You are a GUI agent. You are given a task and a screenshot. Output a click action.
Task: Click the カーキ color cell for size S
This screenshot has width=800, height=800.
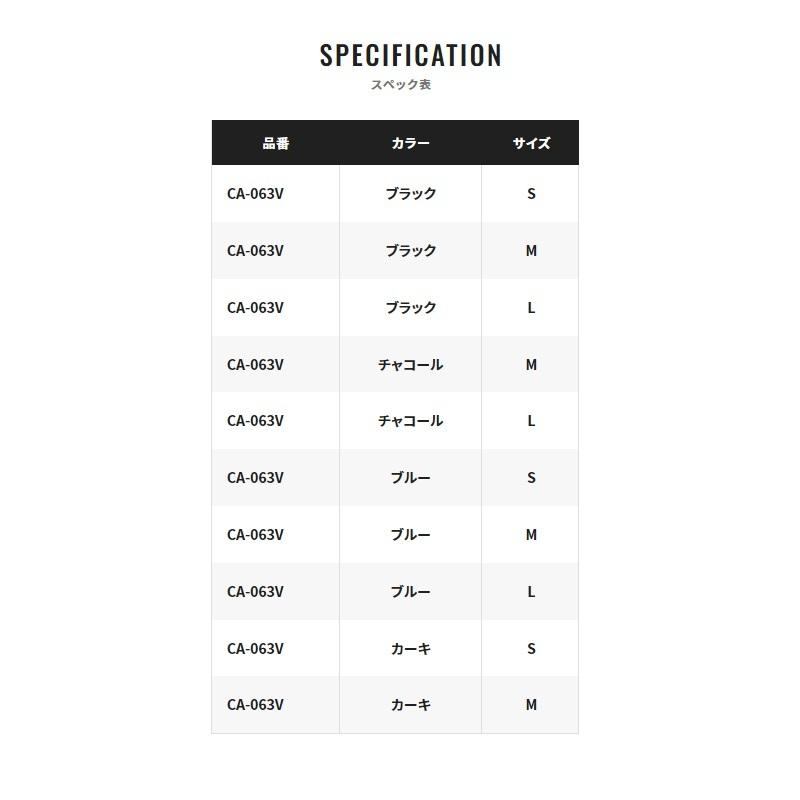click(x=410, y=649)
